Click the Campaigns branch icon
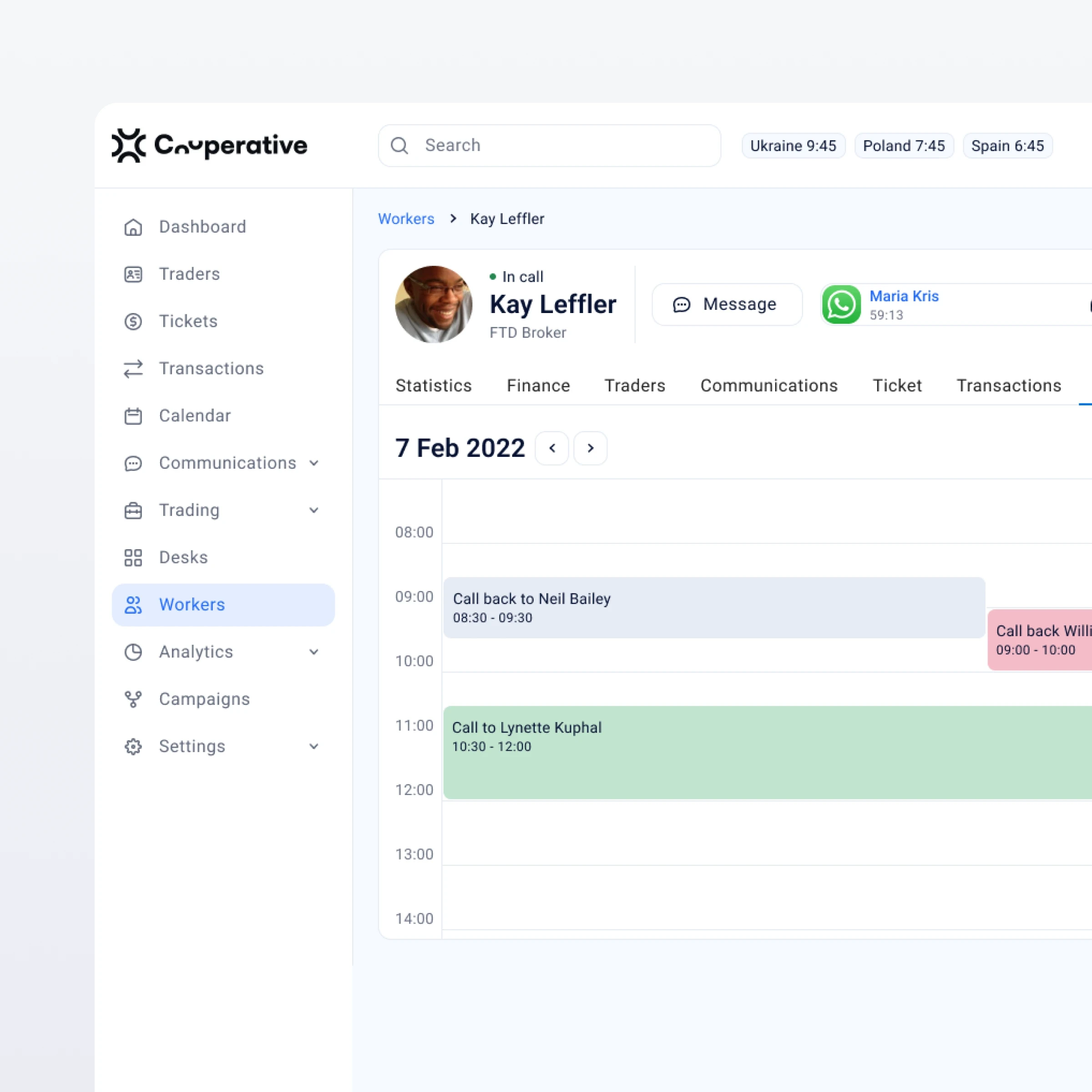1092x1092 pixels. pos(133,699)
